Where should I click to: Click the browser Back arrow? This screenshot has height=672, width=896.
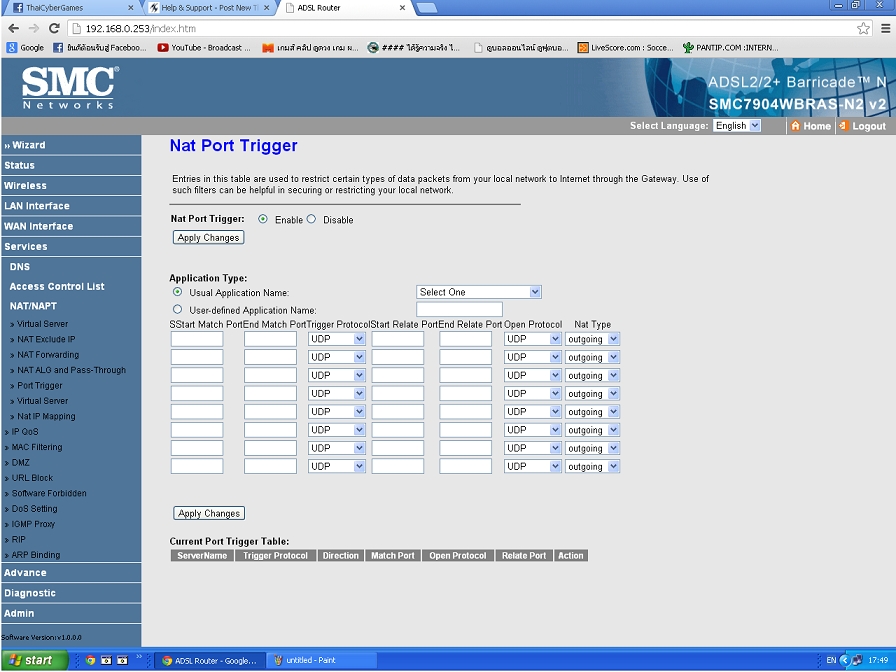pyautogui.click(x=14, y=28)
